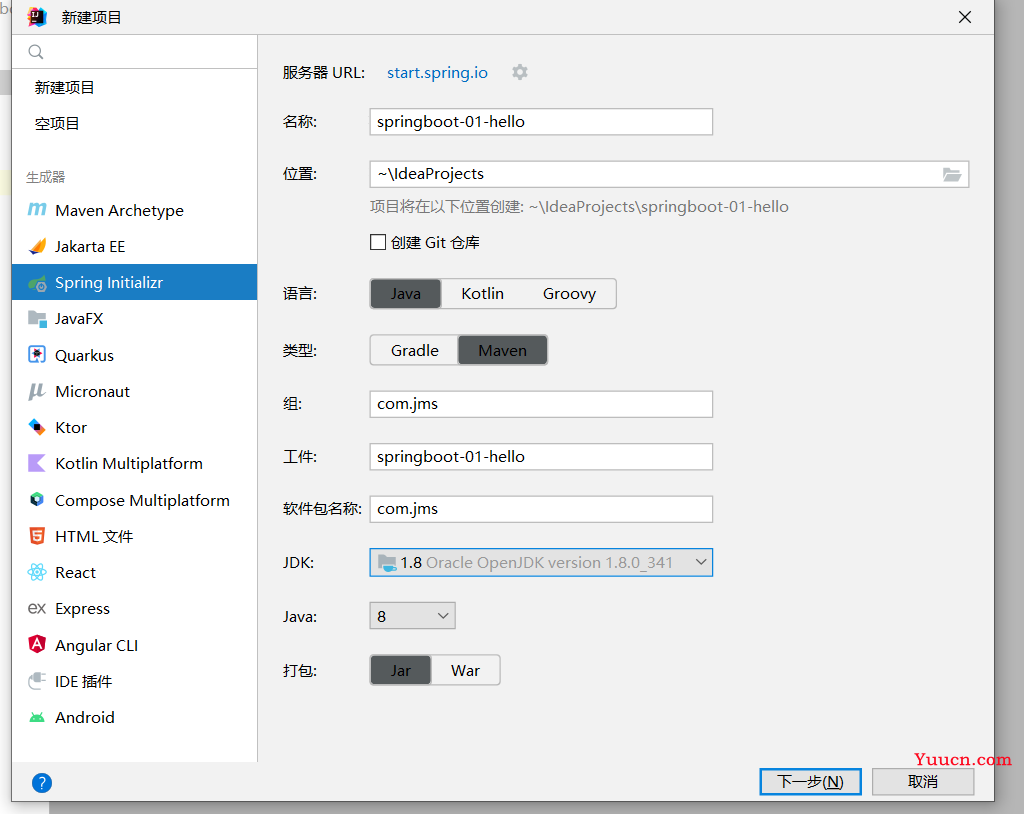
Task: Select the Ktor generator
Action: click(135, 427)
